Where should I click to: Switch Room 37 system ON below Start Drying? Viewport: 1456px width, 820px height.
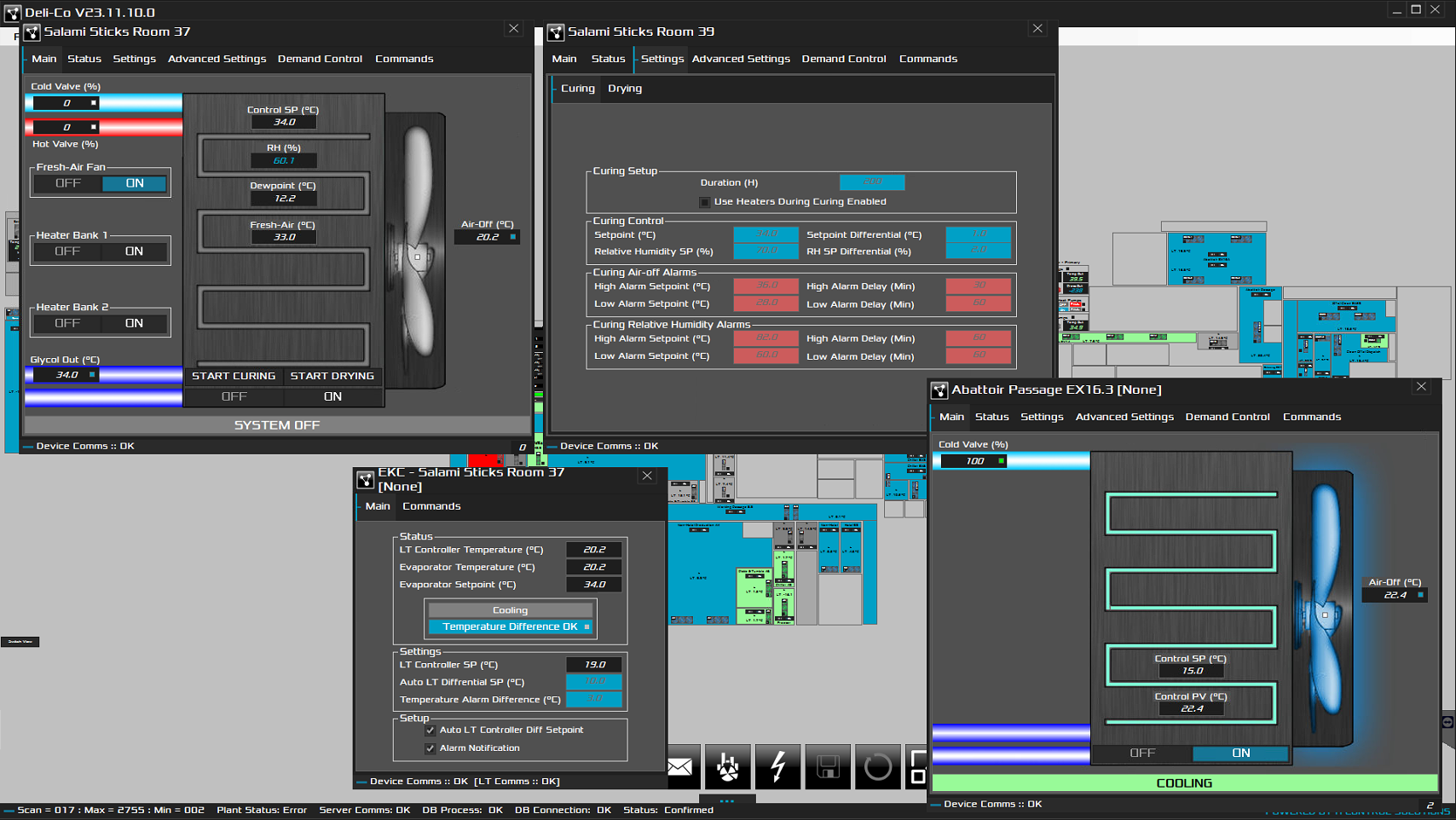pyautogui.click(x=332, y=396)
